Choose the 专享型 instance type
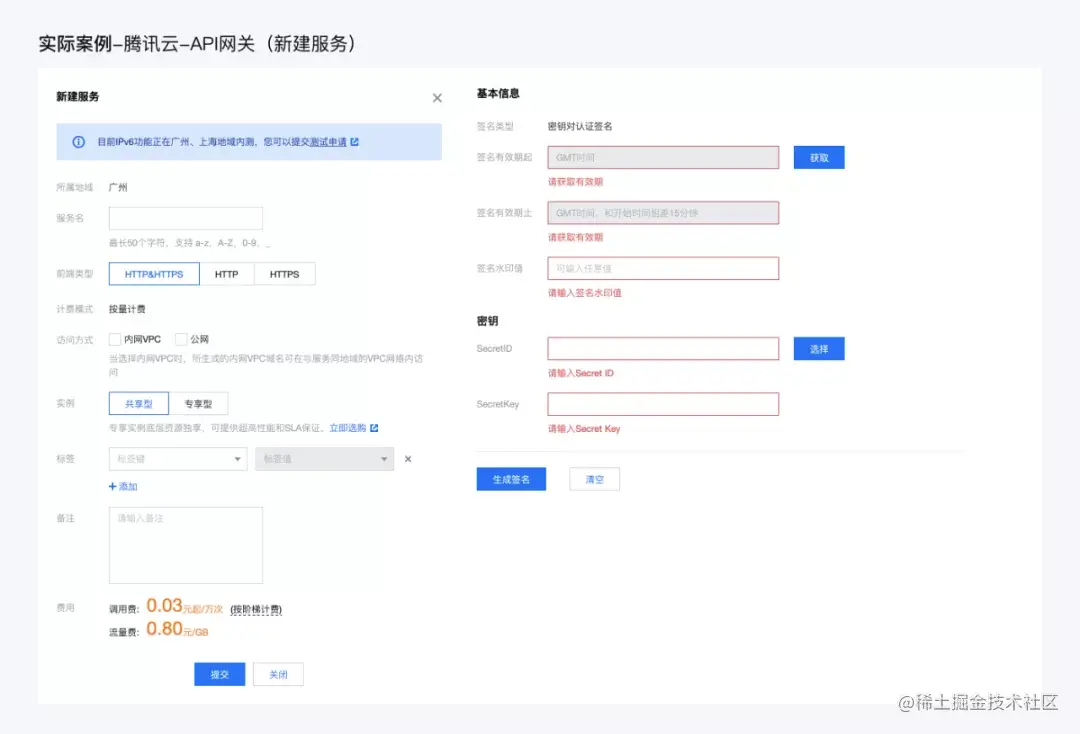 198,403
